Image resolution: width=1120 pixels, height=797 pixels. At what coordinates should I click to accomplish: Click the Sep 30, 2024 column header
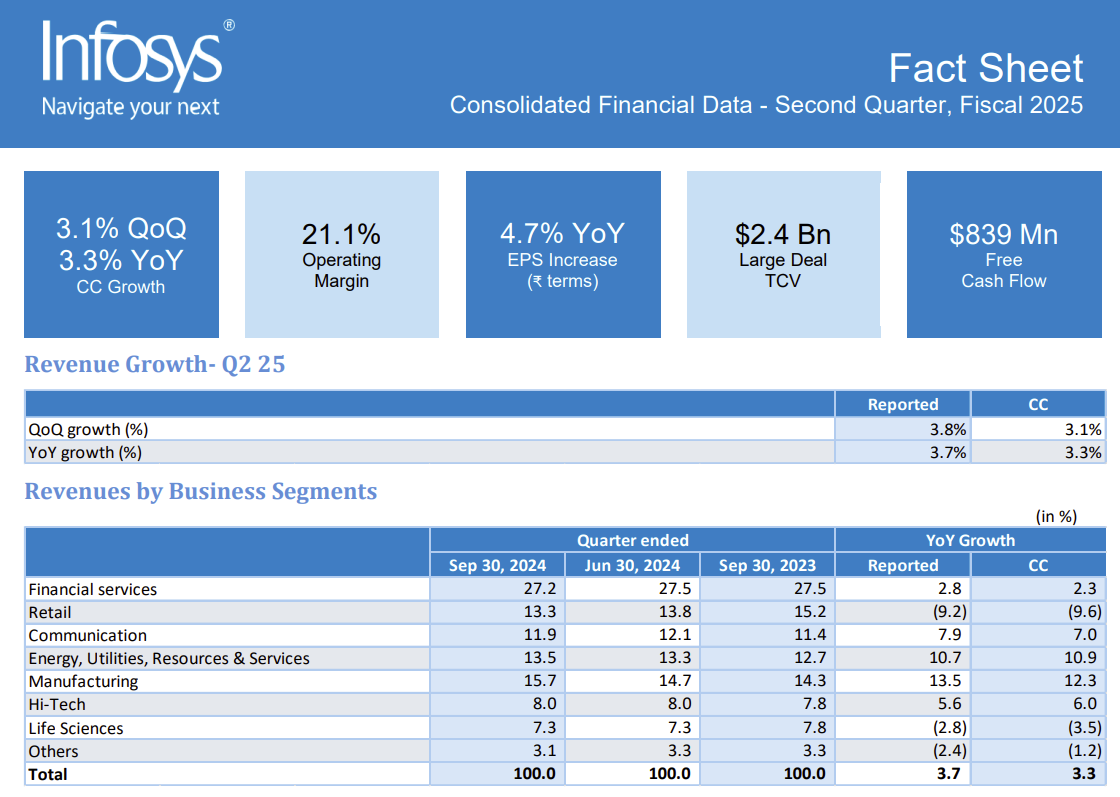pos(497,565)
